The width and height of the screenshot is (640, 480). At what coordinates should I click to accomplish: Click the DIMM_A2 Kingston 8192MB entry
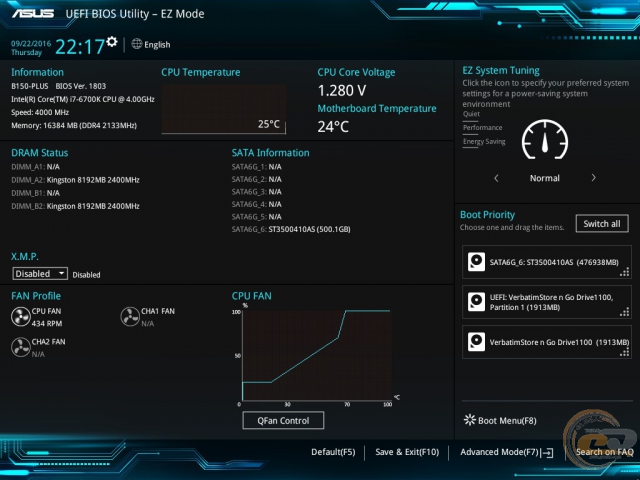pos(76,180)
